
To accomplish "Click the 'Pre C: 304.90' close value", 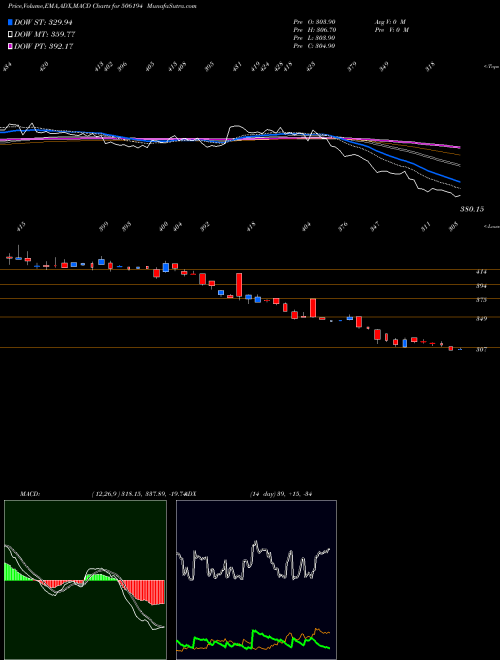I will point(314,46).
